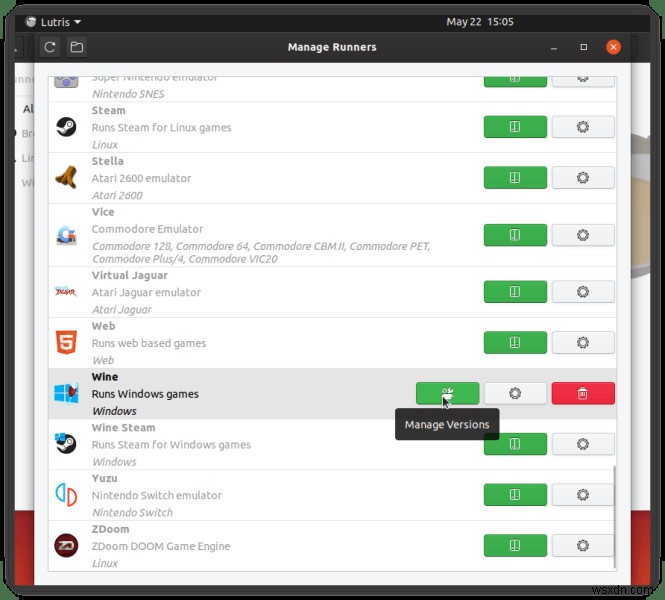Image resolution: width=665 pixels, height=600 pixels.
Task: Click the 'Nintendo Switch emulator' text
Action: 156,495
